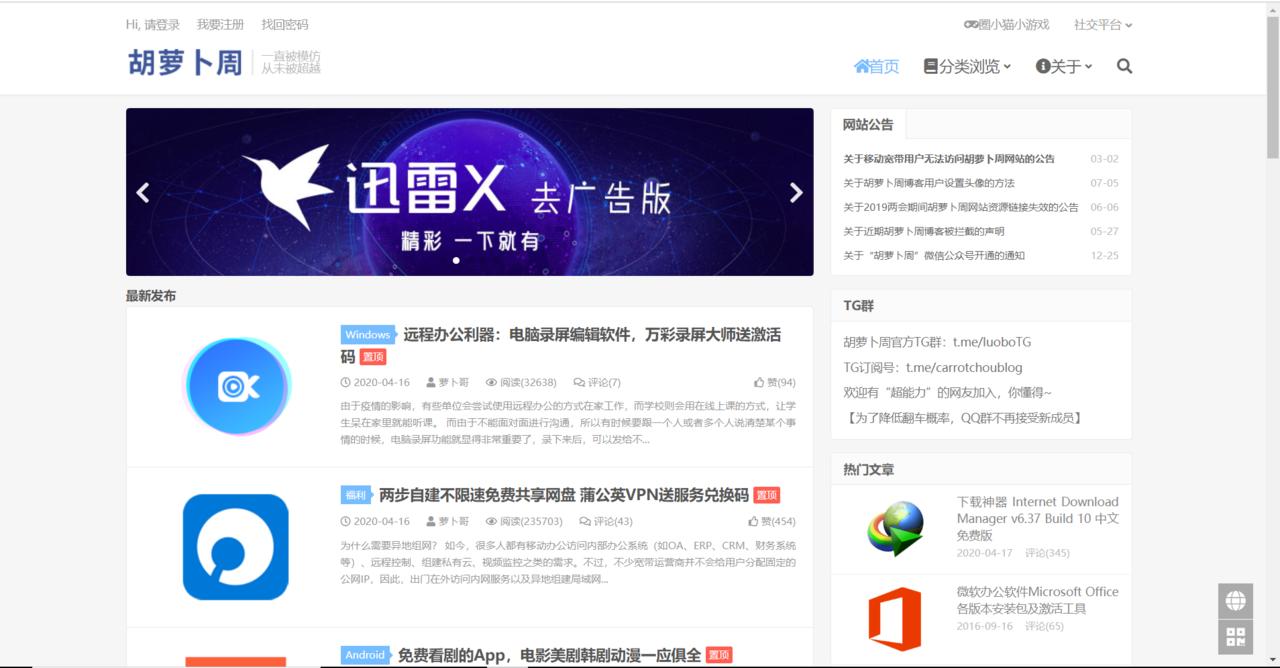Click the clock icon before 2020-04-16

[343, 382]
